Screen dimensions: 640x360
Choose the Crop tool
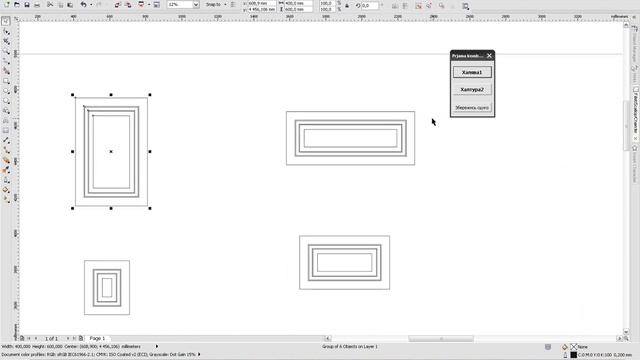tap(6, 41)
